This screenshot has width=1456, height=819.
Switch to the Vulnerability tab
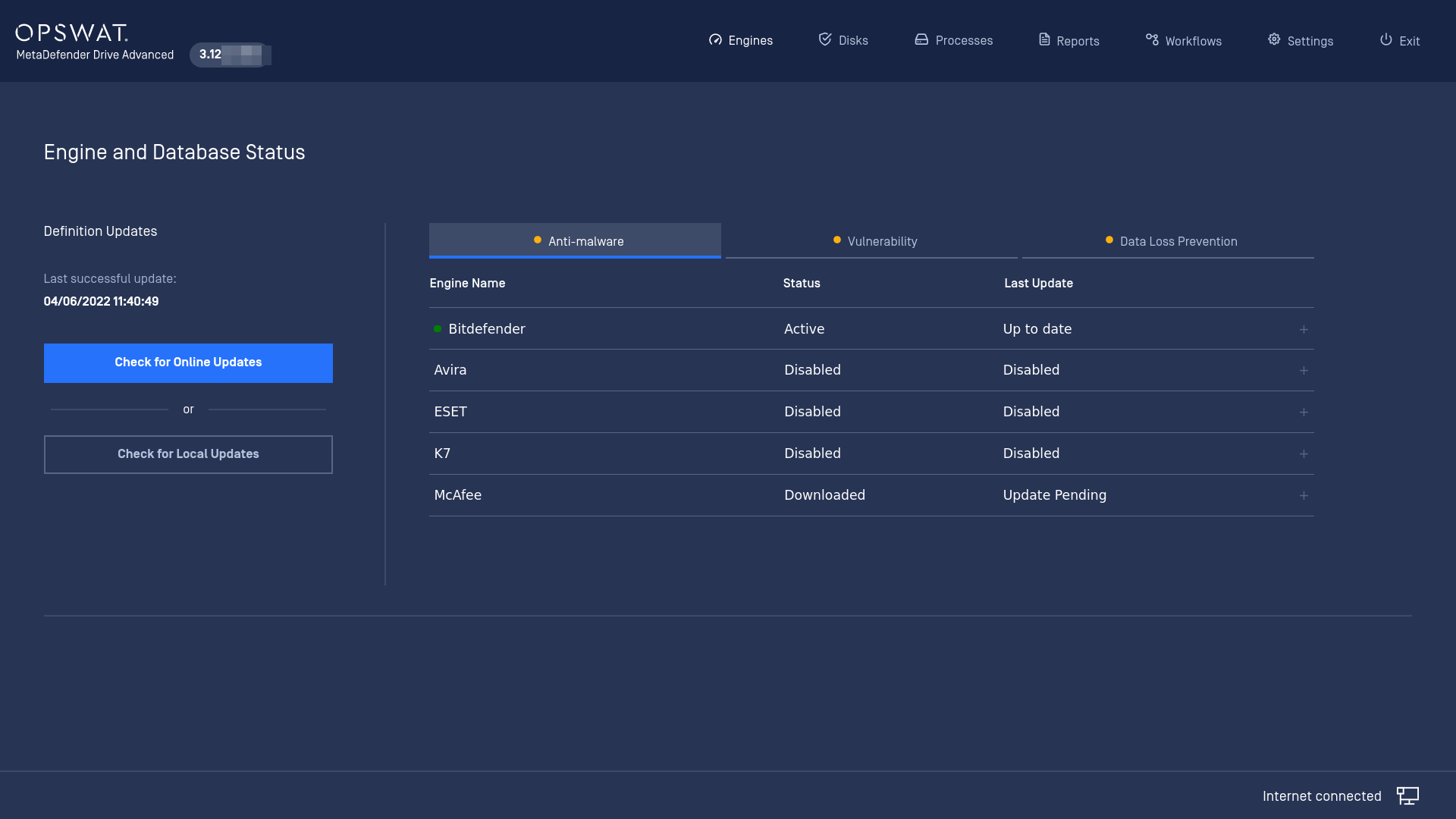coord(871,240)
